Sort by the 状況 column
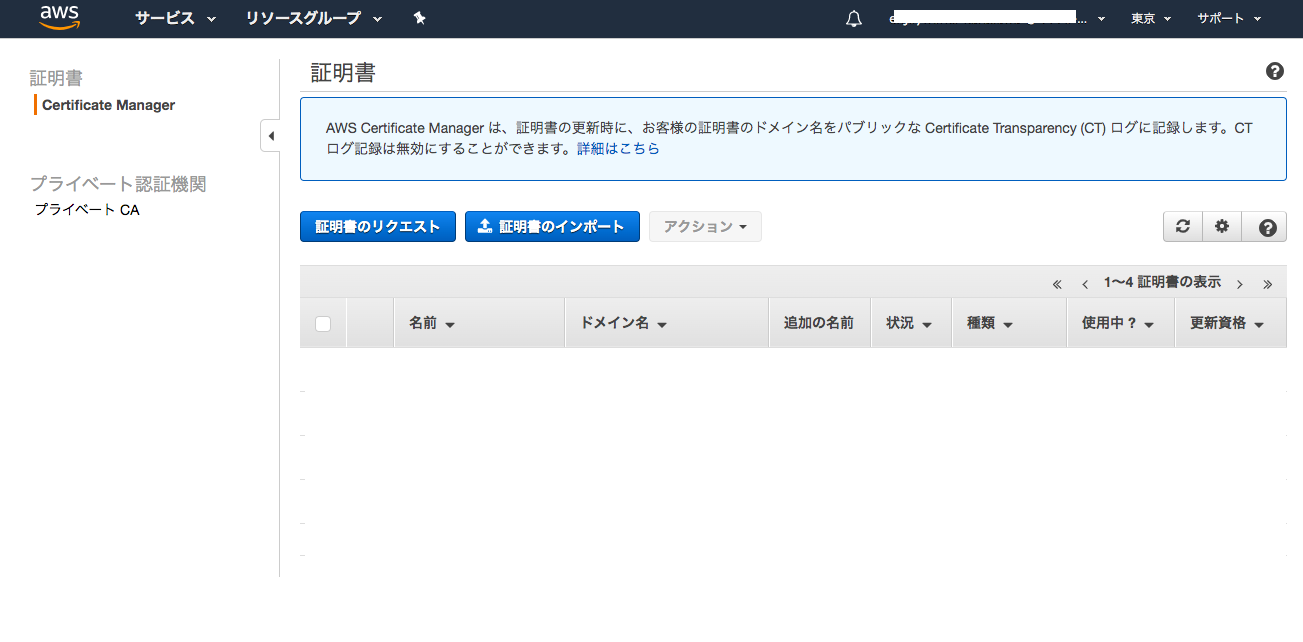 coord(909,323)
